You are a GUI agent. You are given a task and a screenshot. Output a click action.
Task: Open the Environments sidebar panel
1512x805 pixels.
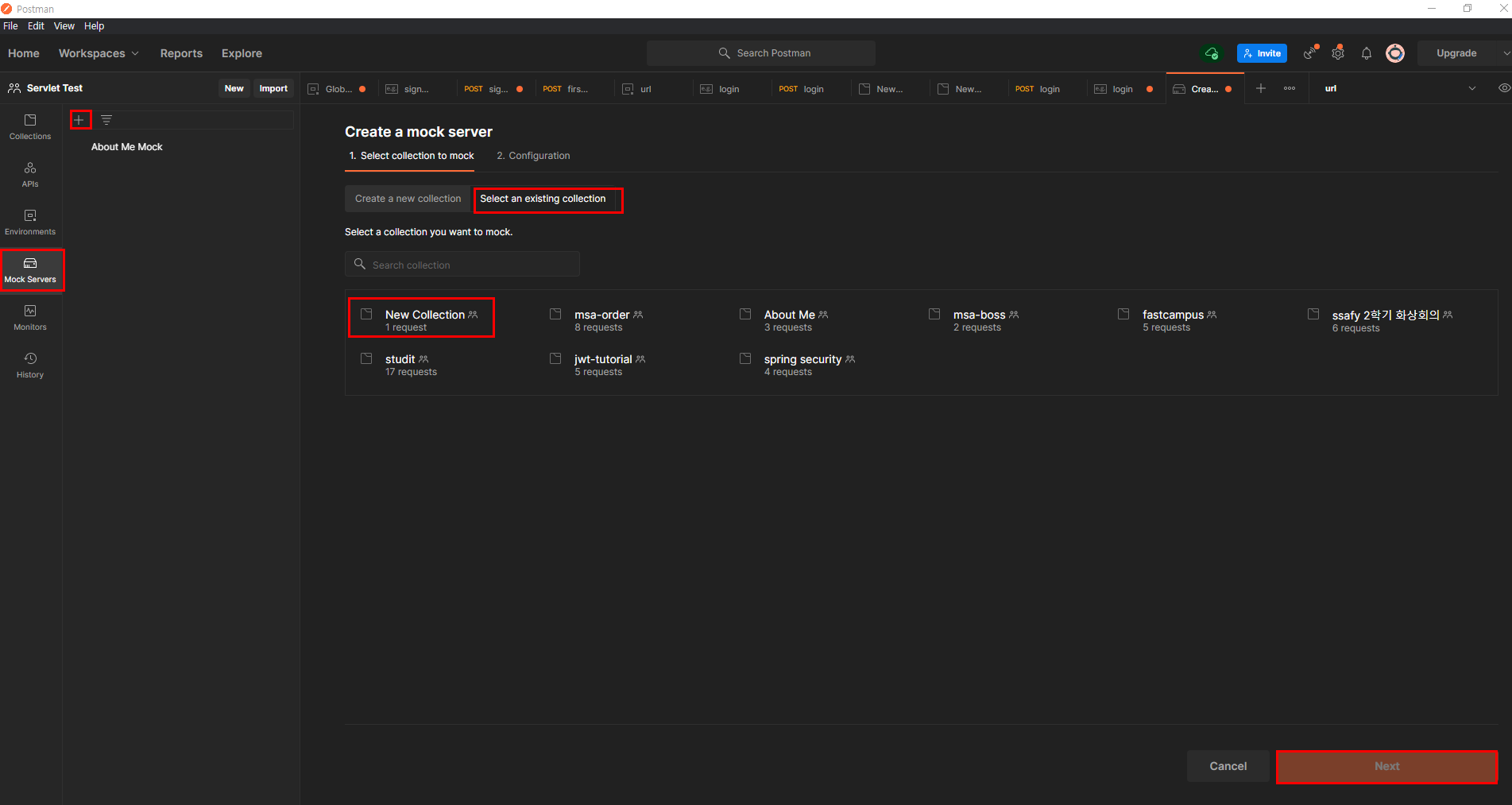click(x=30, y=223)
